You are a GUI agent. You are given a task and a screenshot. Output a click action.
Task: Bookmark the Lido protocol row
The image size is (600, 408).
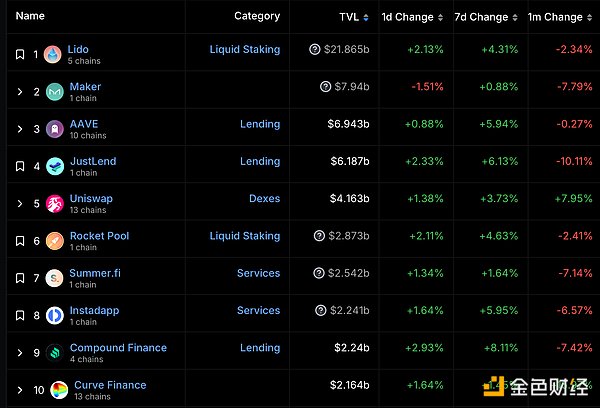coord(19,55)
